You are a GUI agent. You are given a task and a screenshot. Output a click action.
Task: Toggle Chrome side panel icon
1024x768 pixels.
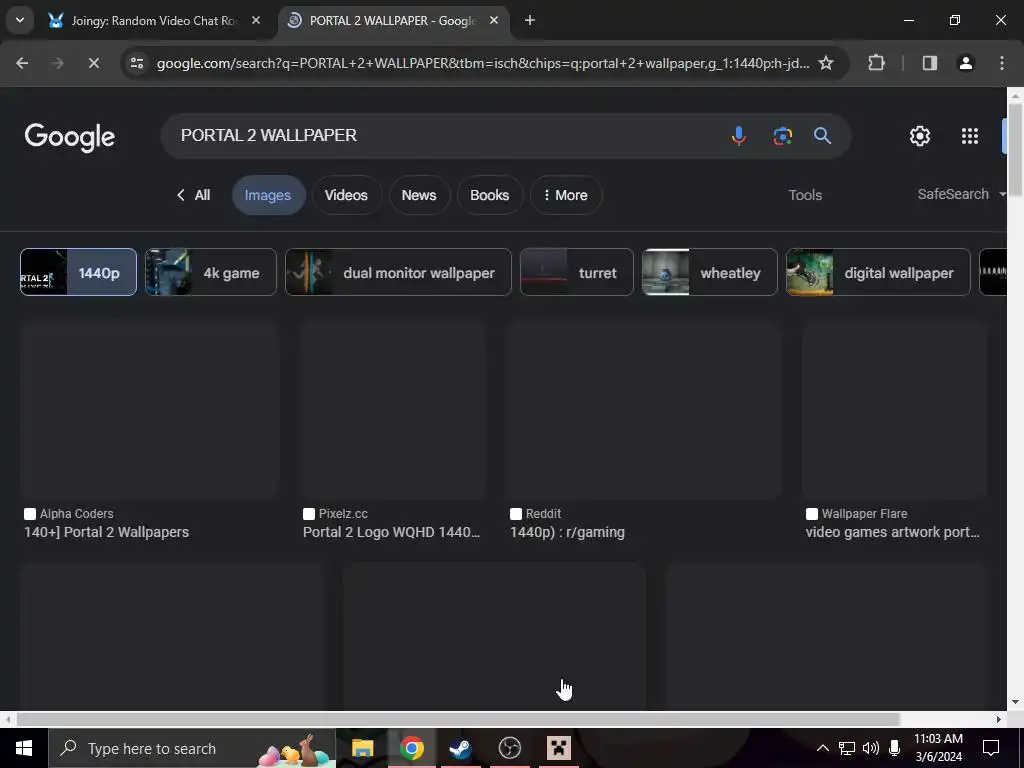929,63
